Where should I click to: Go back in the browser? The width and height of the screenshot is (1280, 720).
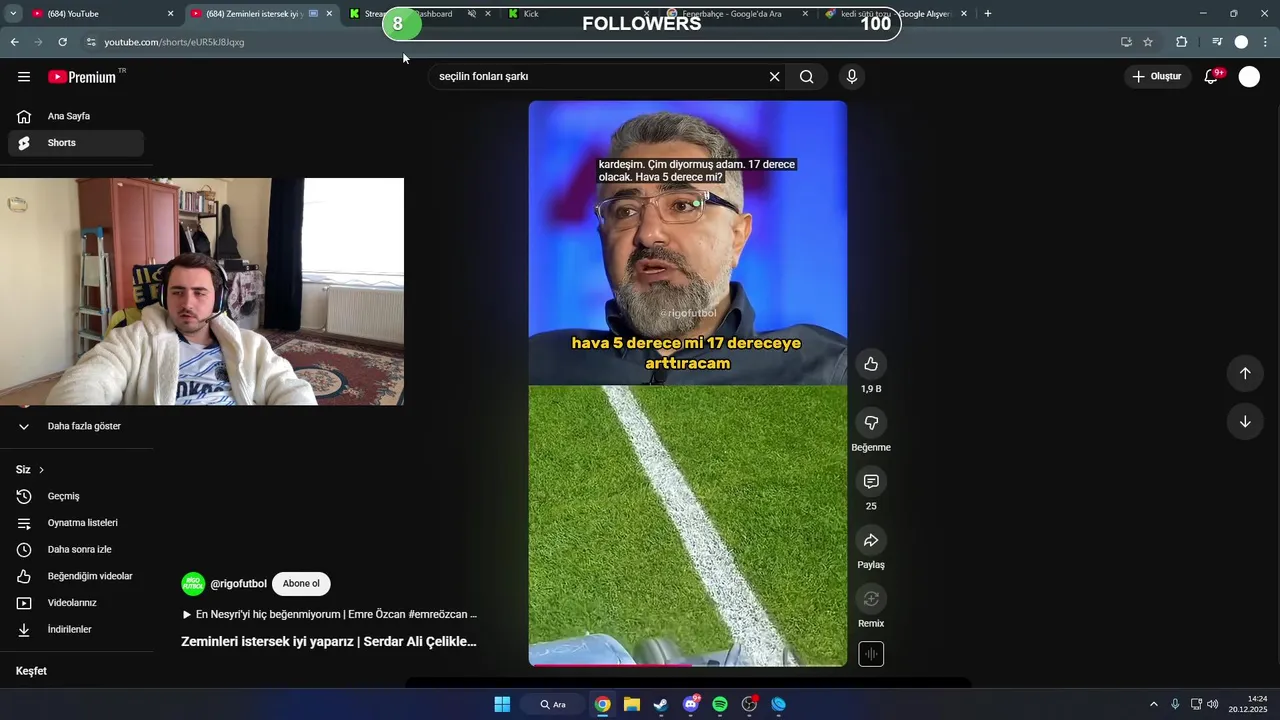pos(14,42)
